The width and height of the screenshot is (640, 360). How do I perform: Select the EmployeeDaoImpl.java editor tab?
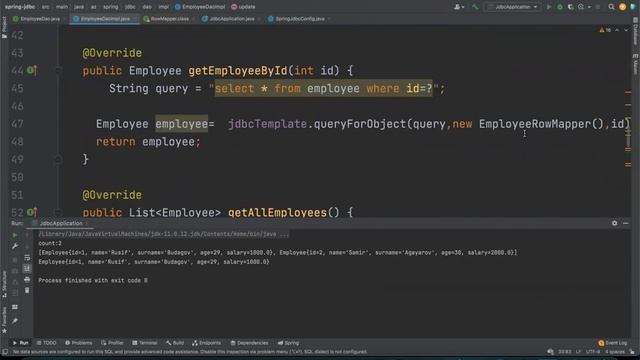pyautogui.click(x=104, y=19)
